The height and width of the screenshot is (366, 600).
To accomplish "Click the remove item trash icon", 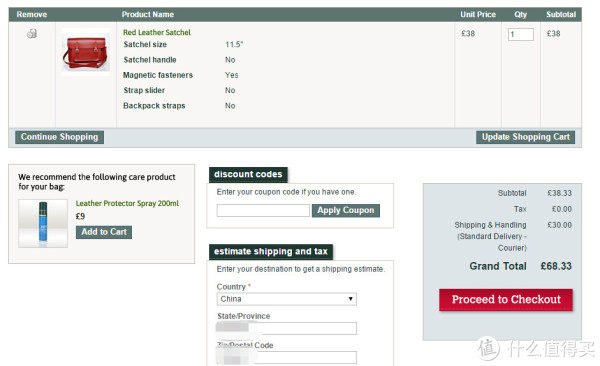I will click(32, 34).
